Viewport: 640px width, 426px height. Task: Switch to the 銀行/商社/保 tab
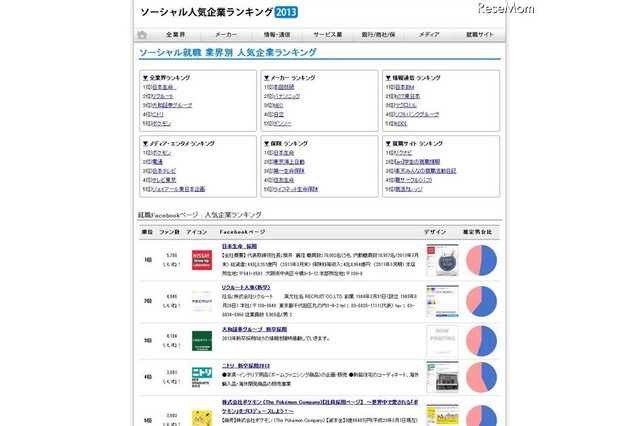tap(378, 35)
